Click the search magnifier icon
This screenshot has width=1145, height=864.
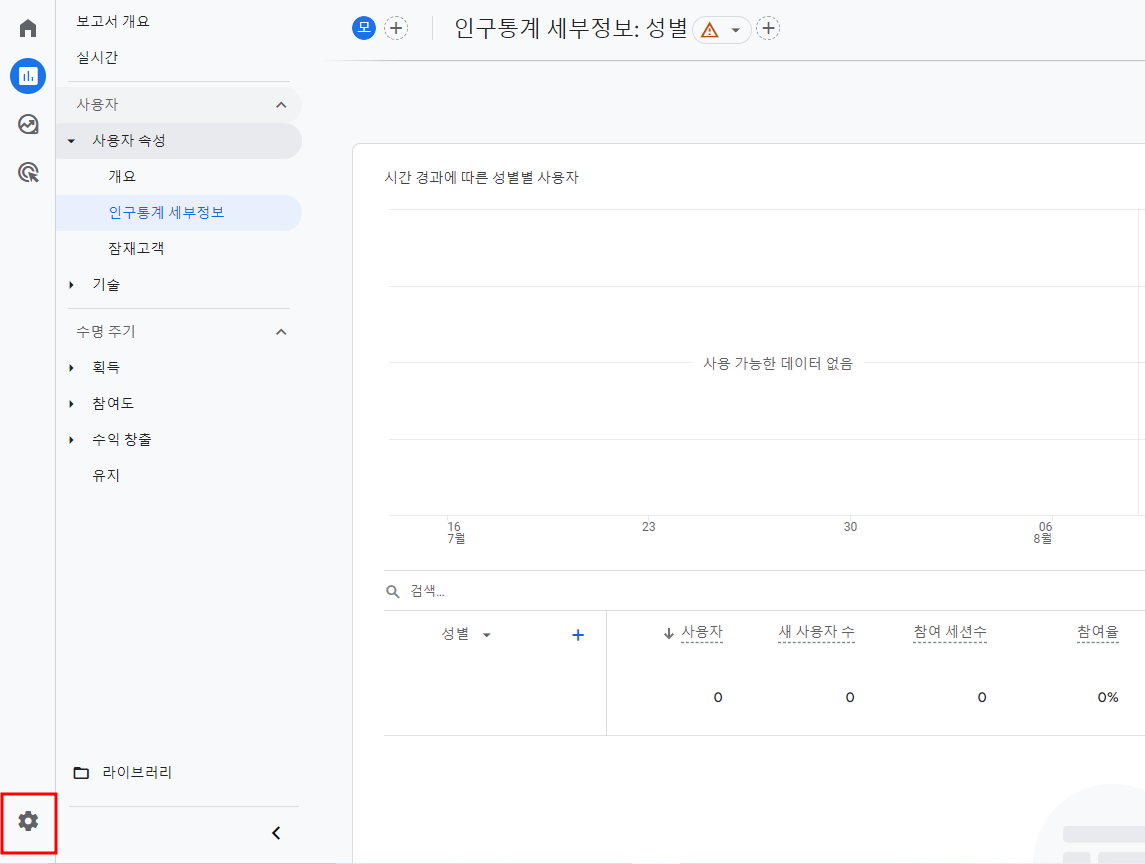[393, 592]
